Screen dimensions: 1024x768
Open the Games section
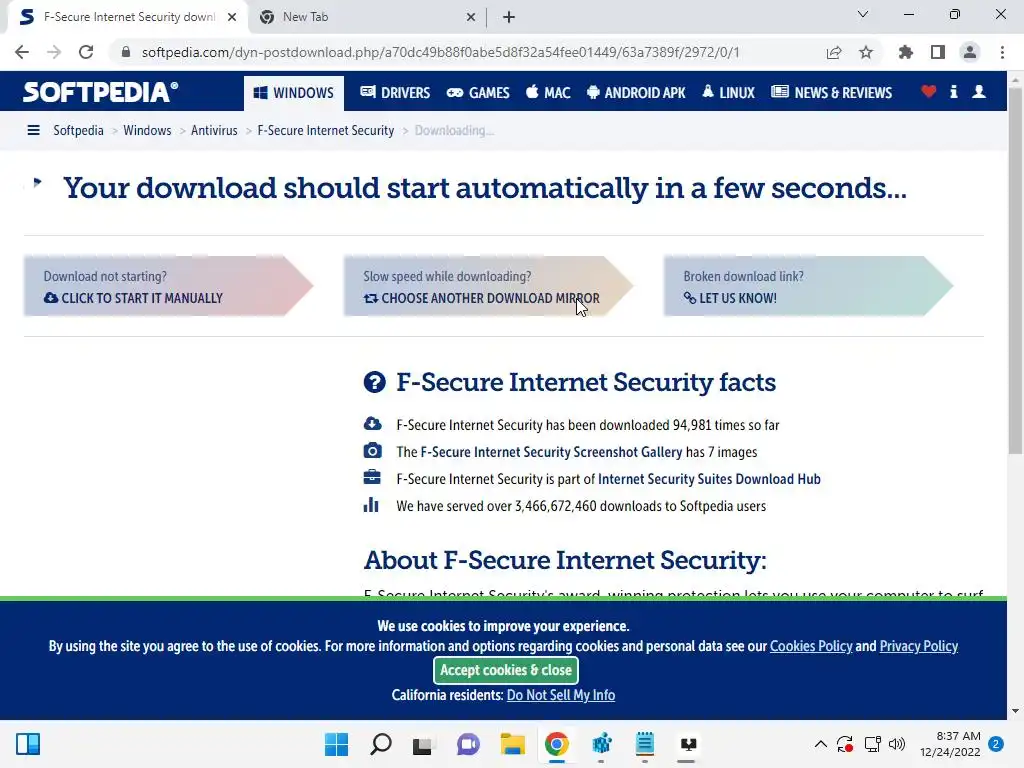477,93
